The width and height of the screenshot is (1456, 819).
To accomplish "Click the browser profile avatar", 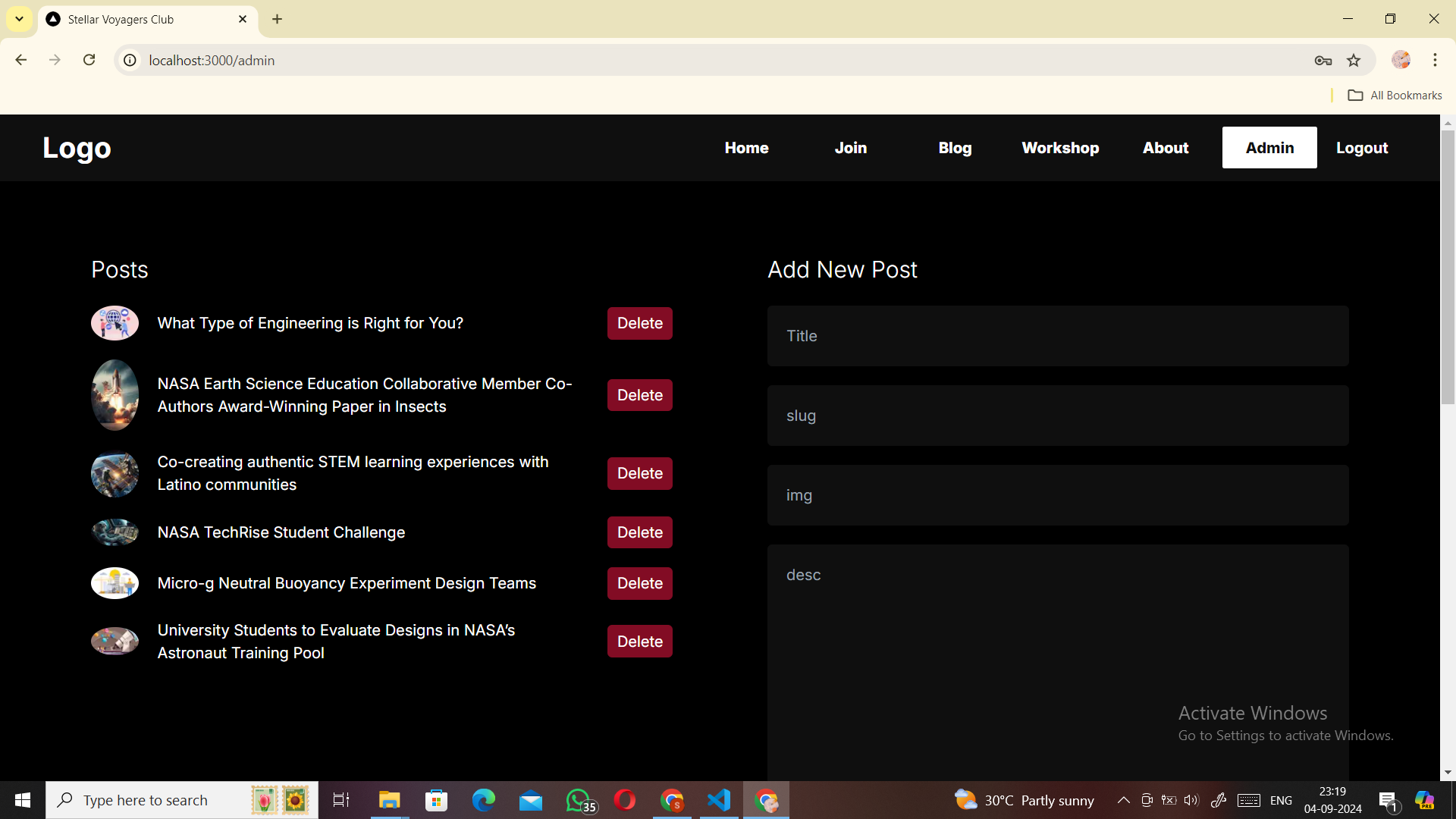I will pos(1401,60).
